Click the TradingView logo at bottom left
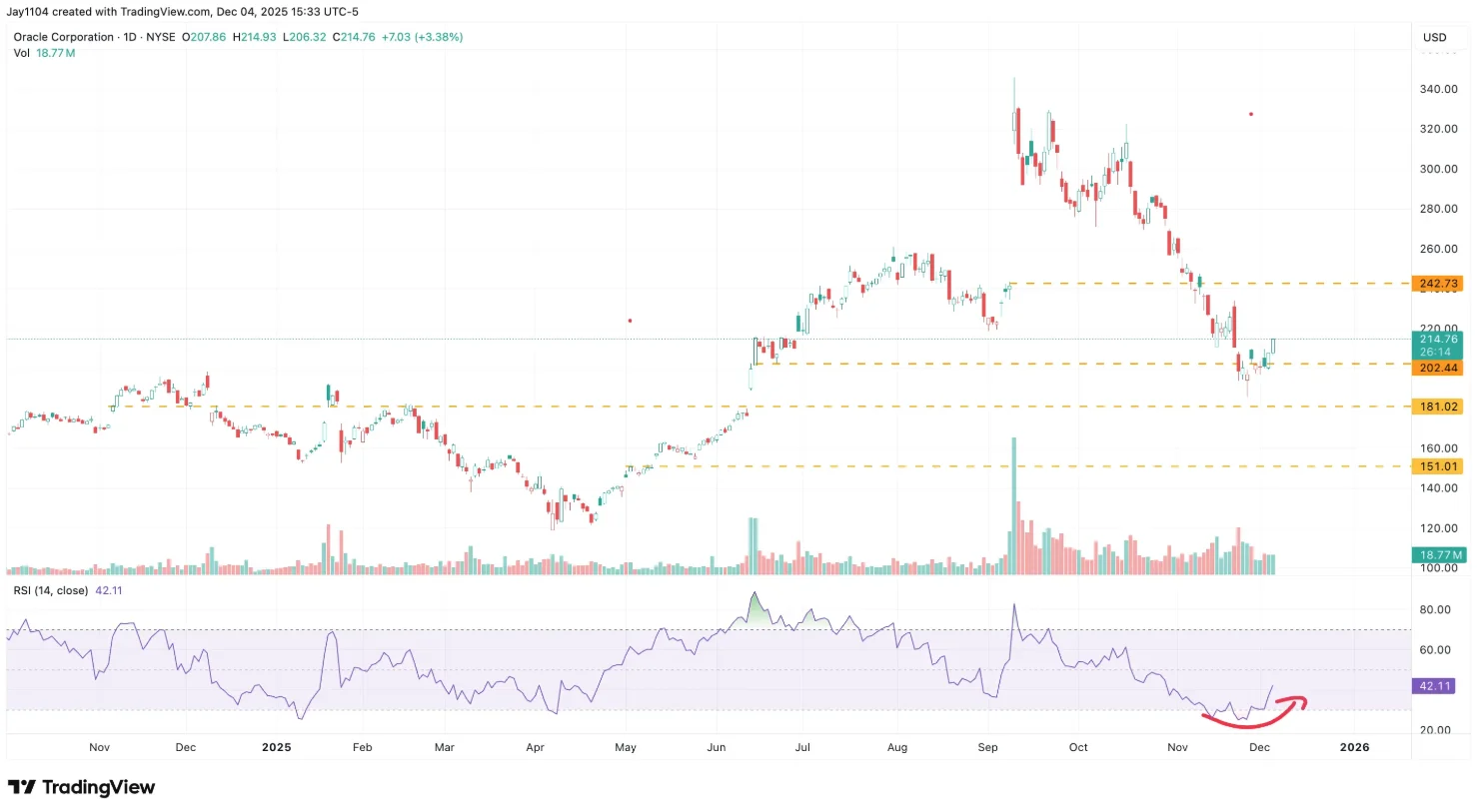This screenshot has height=812, width=1477. coord(82,787)
